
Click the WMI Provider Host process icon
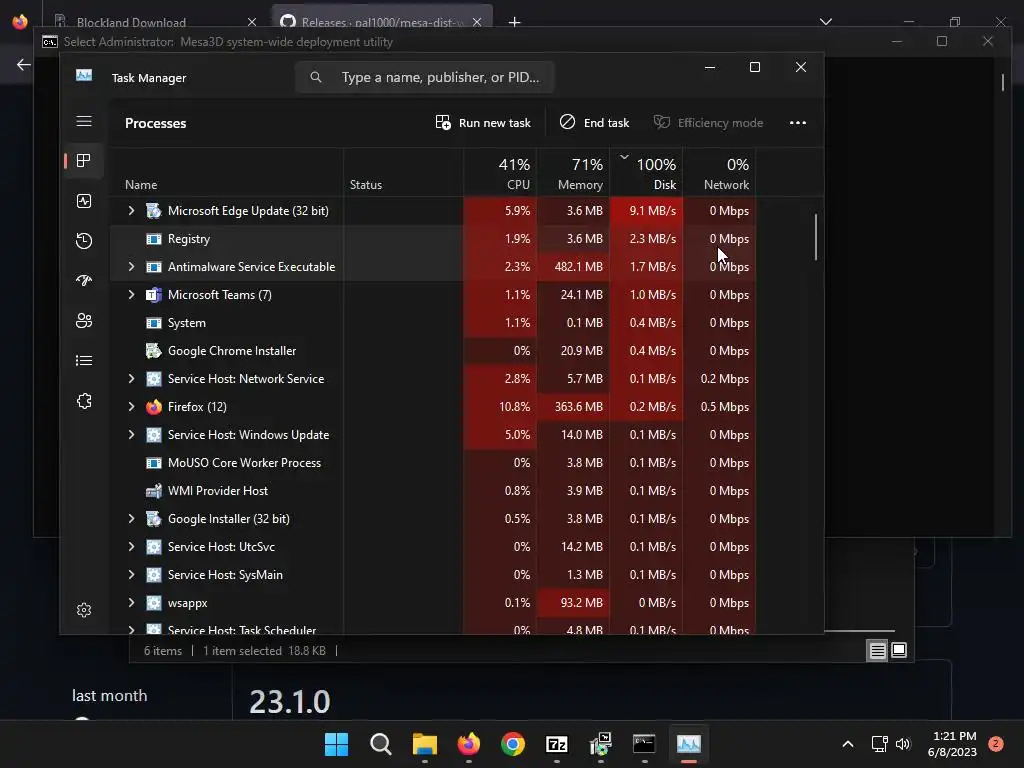(x=153, y=490)
